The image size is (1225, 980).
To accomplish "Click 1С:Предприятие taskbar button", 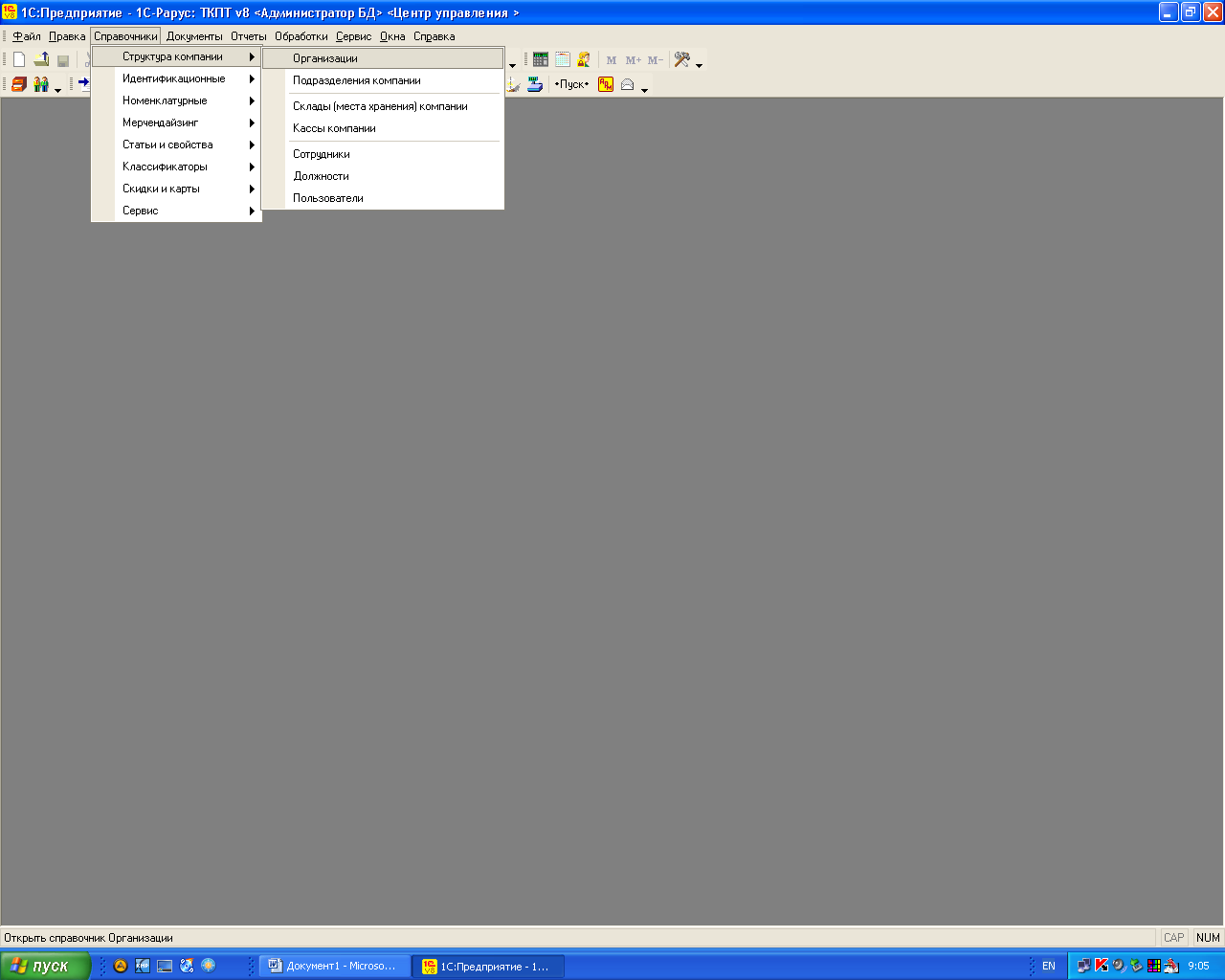I will pyautogui.click(x=488, y=966).
